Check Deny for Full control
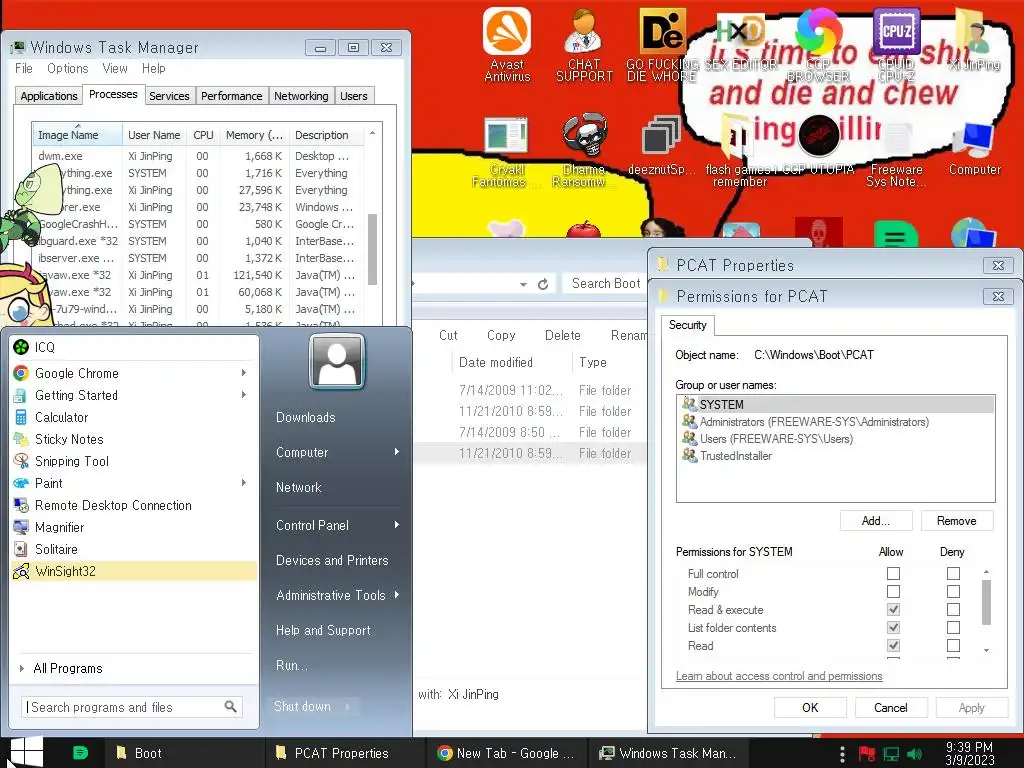This screenshot has height=768, width=1024. click(x=953, y=573)
